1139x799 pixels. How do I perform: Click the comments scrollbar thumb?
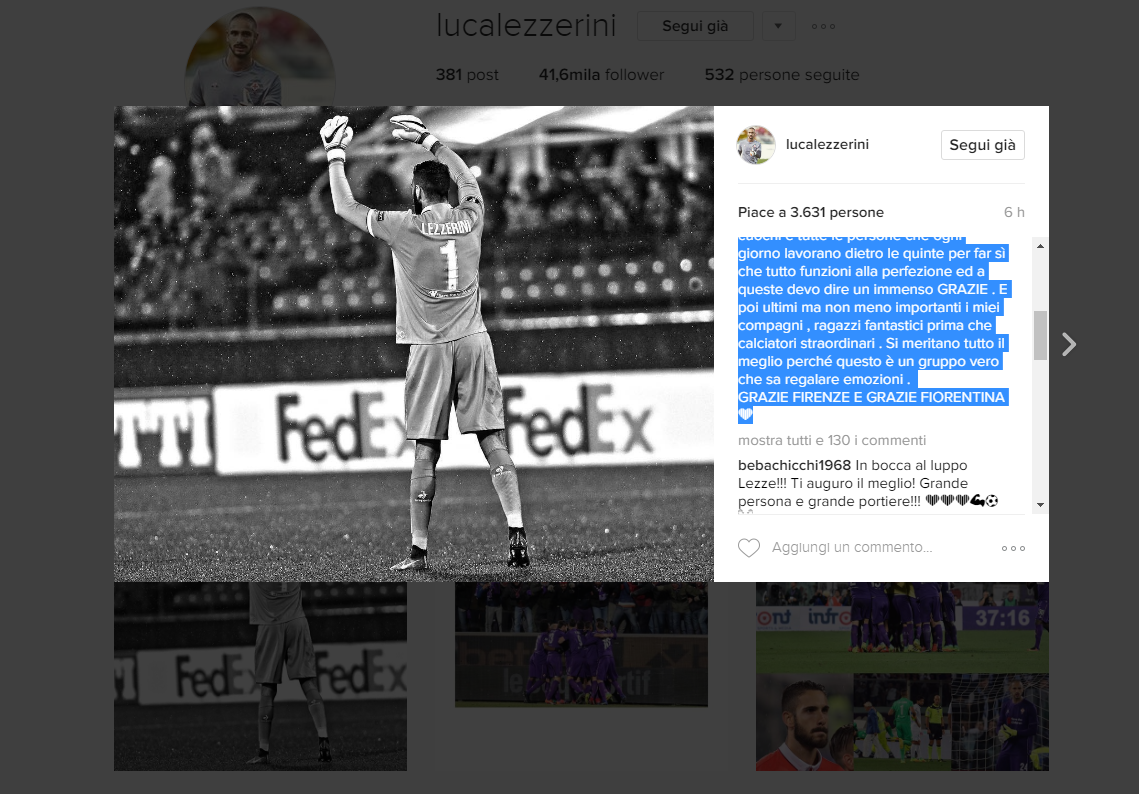(x=1040, y=335)
